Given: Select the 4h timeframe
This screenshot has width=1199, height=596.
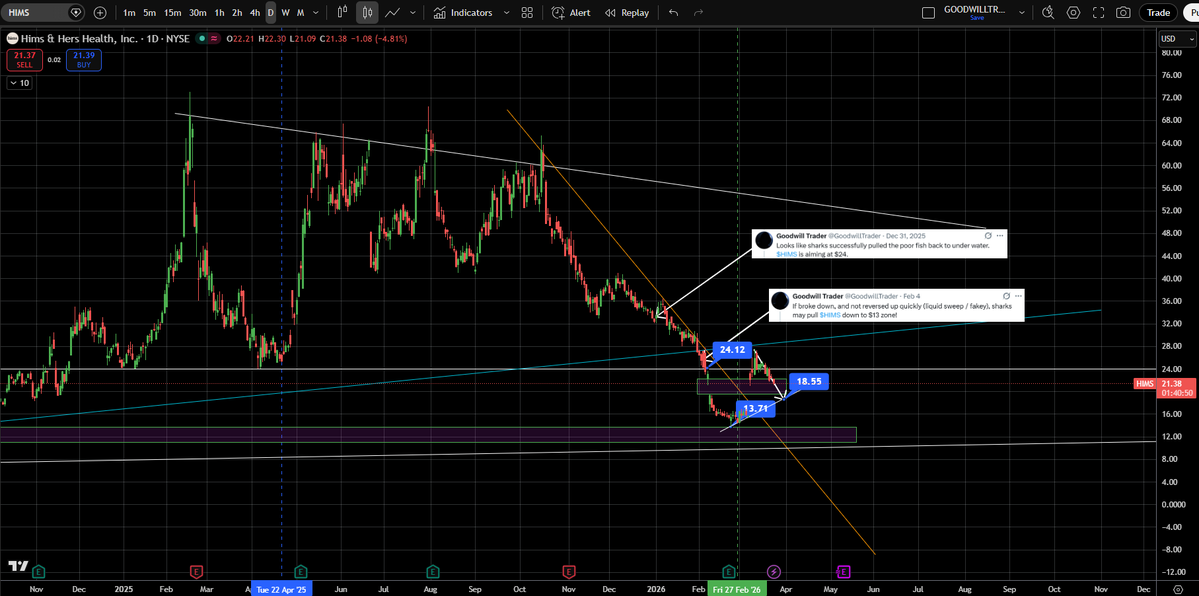Looking at the screenshot, I should pos(255,13).
